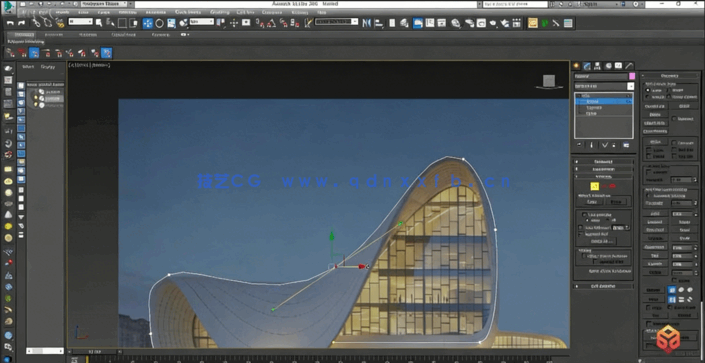This screenshot has width=705, height=363.
Task: Toggle Infinite Bounds checkbox at panel bottom
Action: (649, 324)
